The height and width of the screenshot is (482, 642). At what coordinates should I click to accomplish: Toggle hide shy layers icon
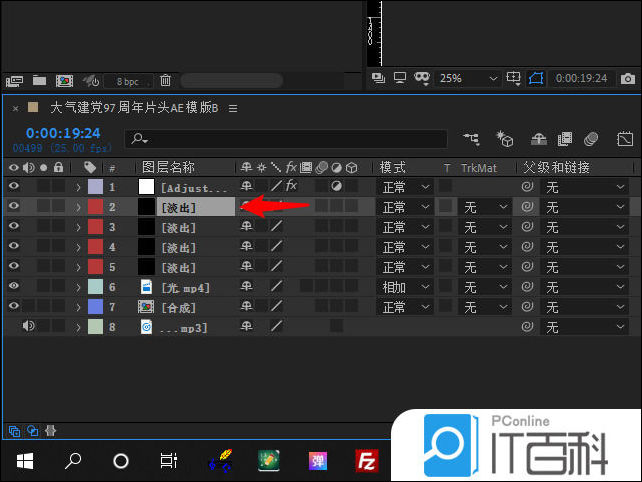click(x=538, y=140)
